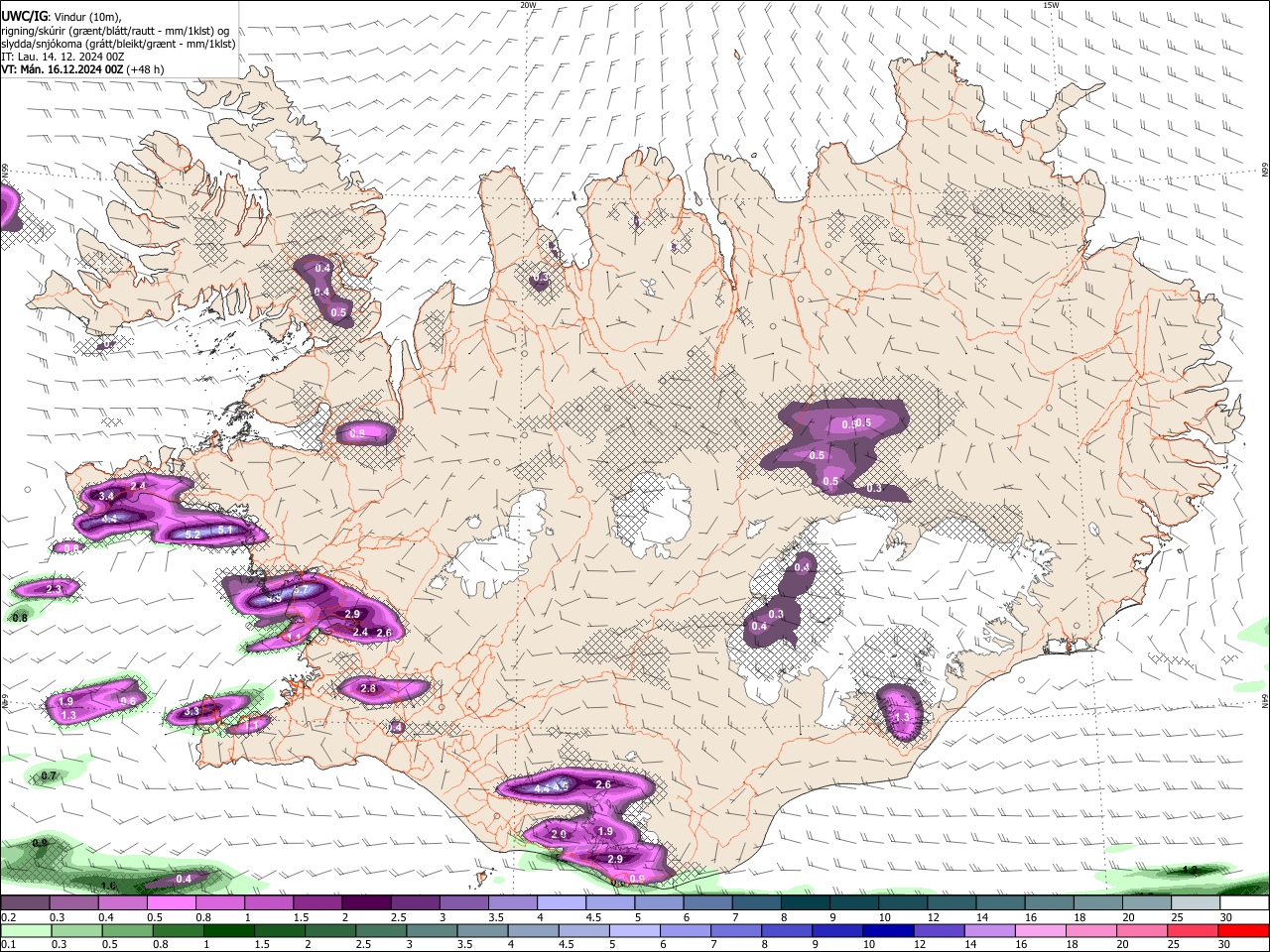Click the '5.1' precipitation value on the map
The image size is (1270, 952).
coord(224,530)
